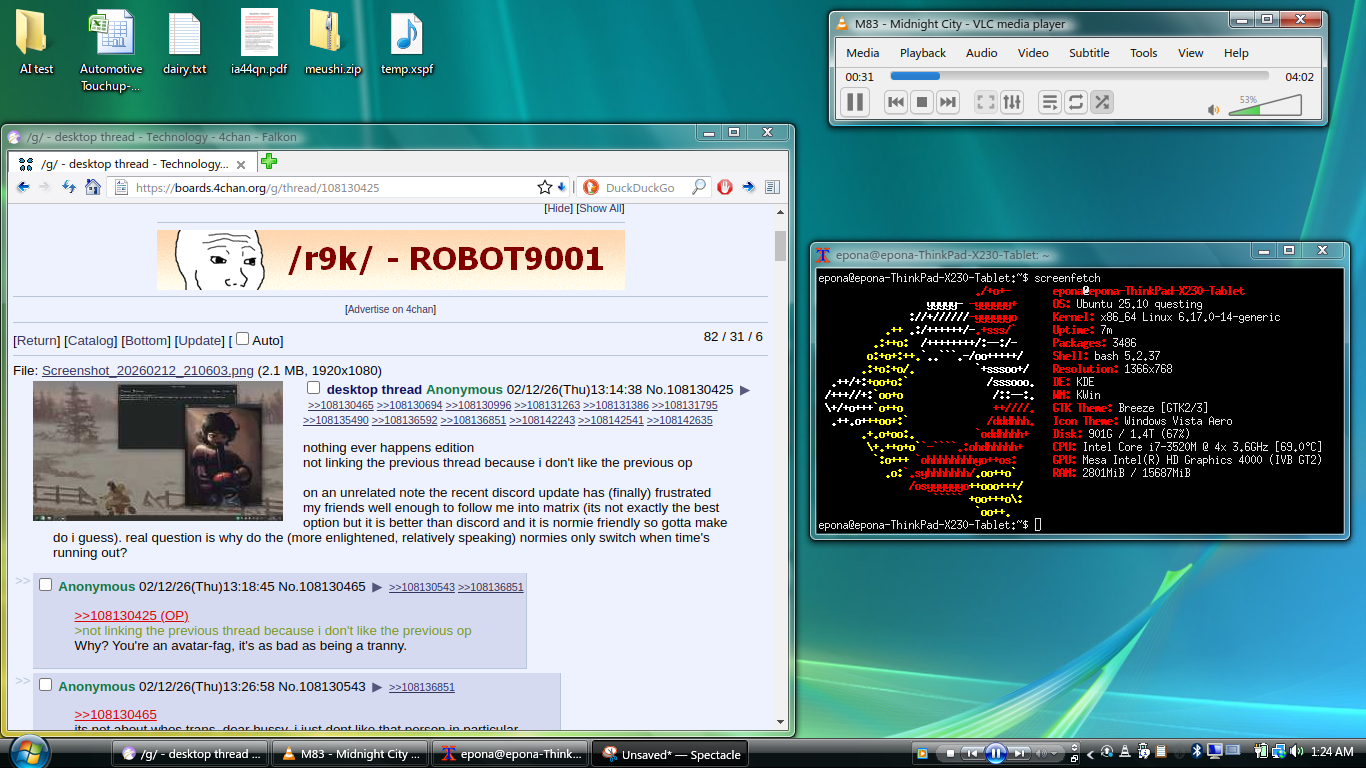Open post menu arrow for No.108130543

coord(377,687)
